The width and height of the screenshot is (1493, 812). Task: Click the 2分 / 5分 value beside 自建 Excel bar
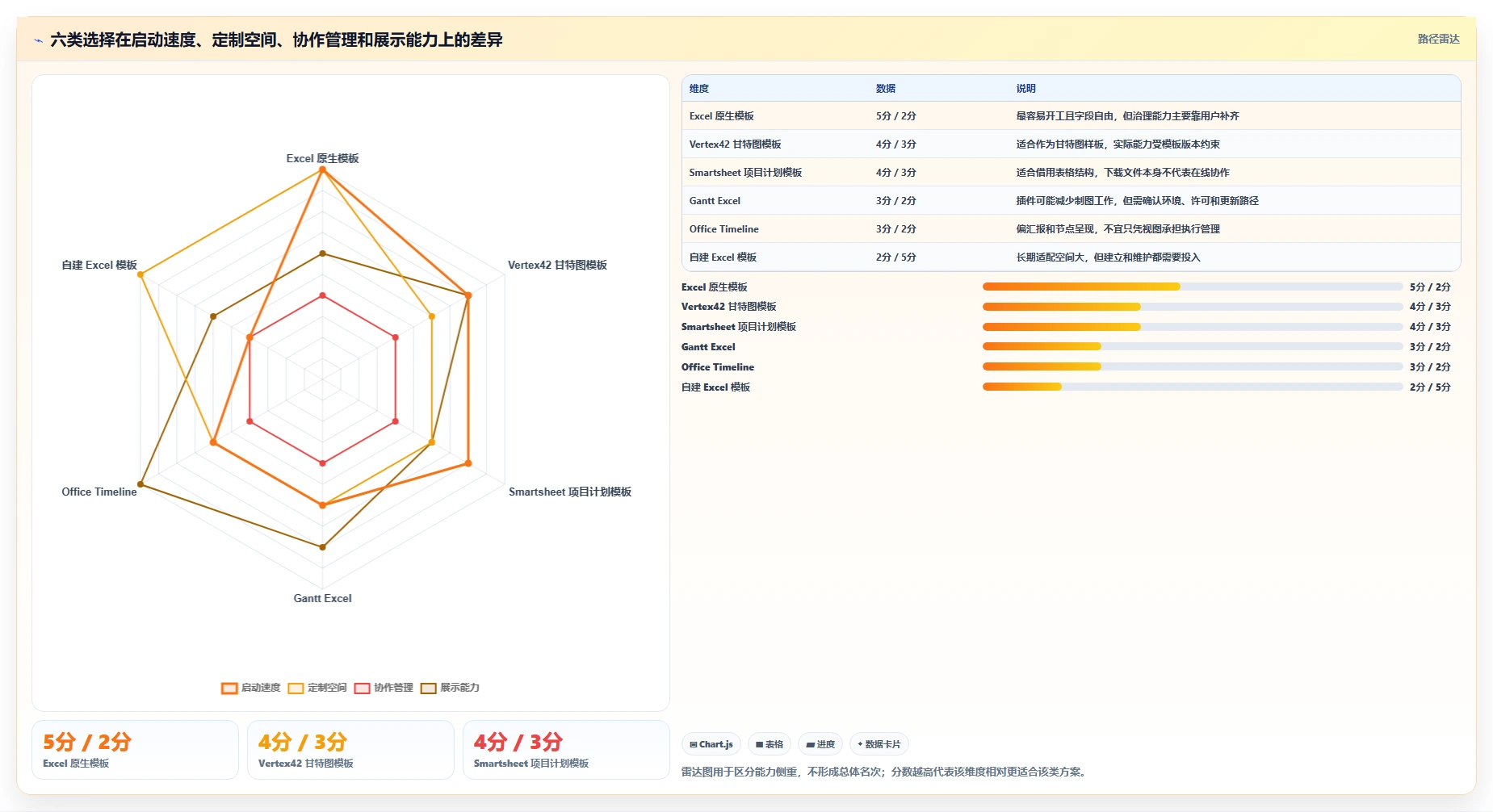click(x=1430, y=387)
